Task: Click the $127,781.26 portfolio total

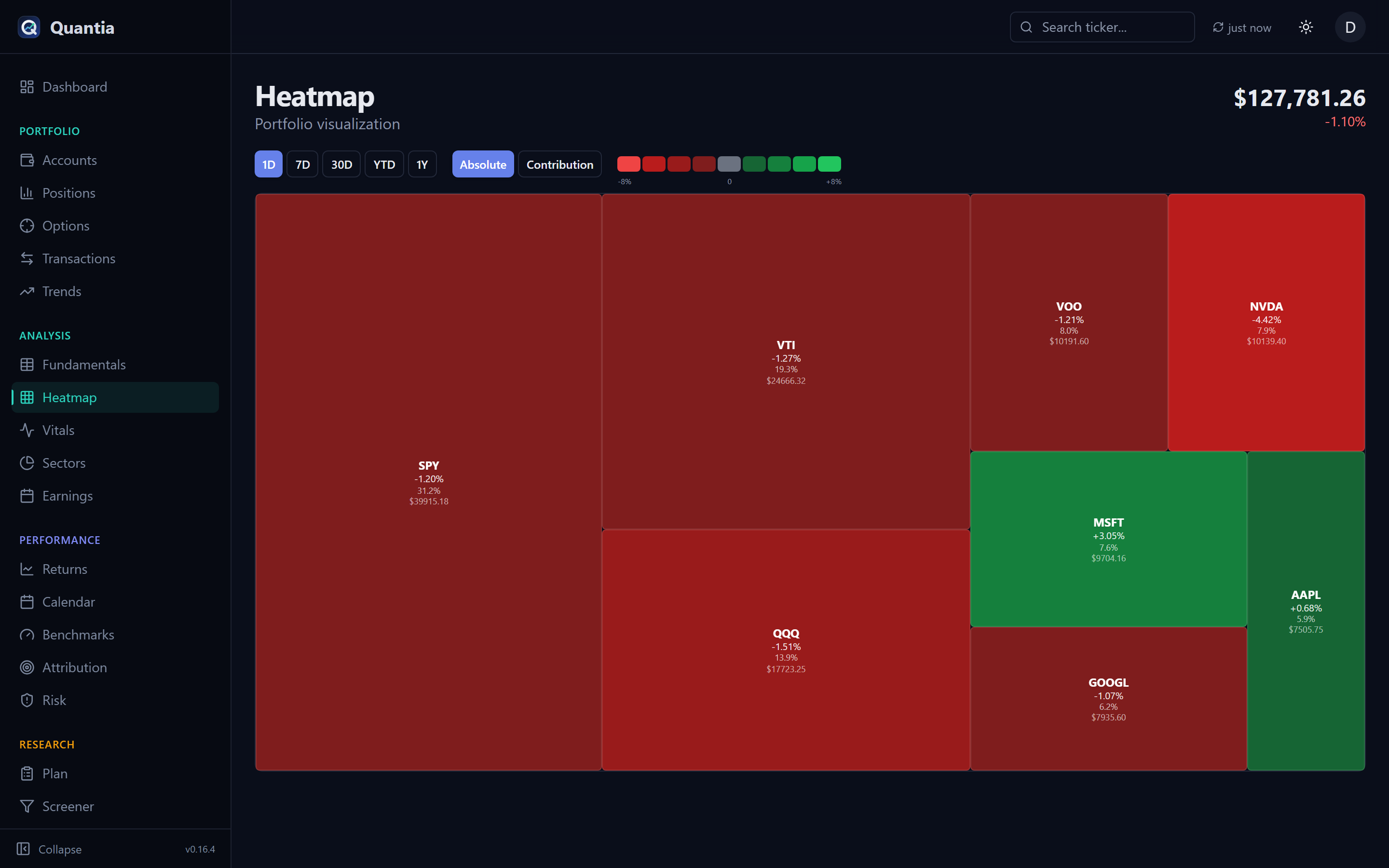Action: tap(1299, 97)
